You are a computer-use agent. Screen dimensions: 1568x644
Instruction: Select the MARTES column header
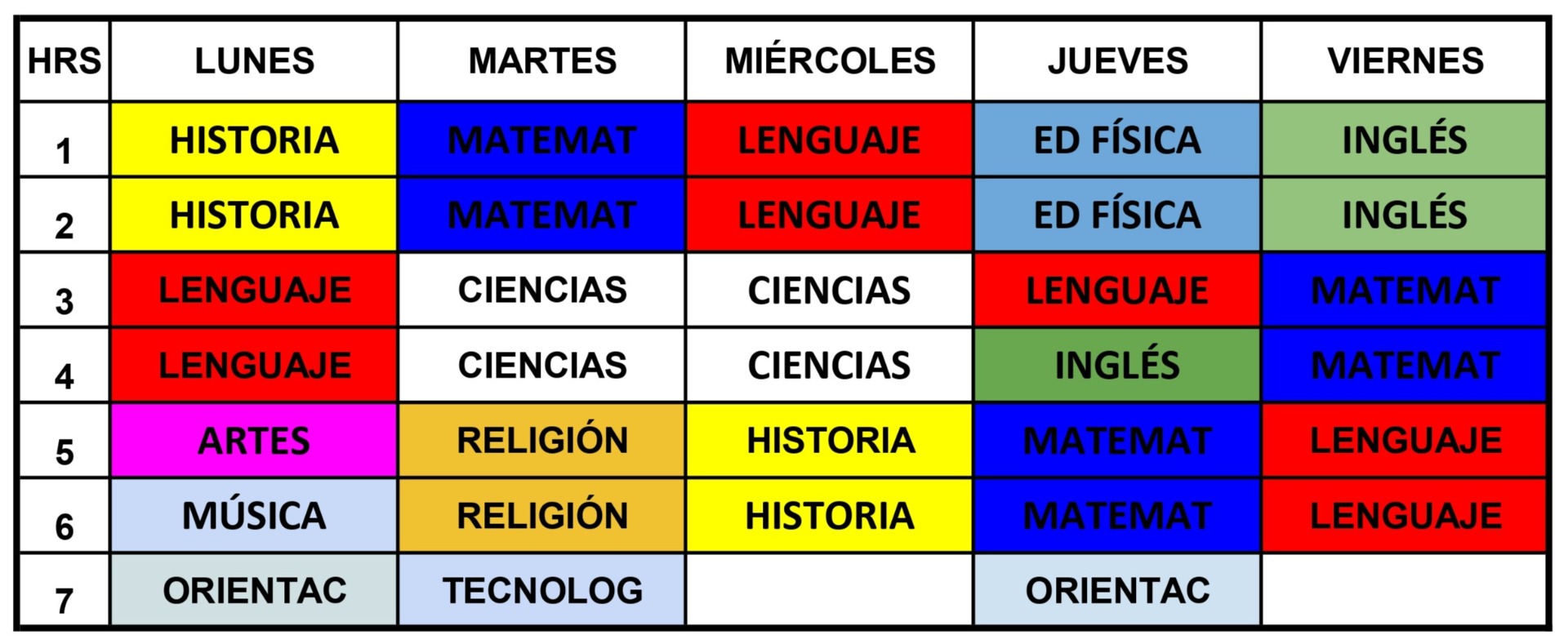[542, 61]
